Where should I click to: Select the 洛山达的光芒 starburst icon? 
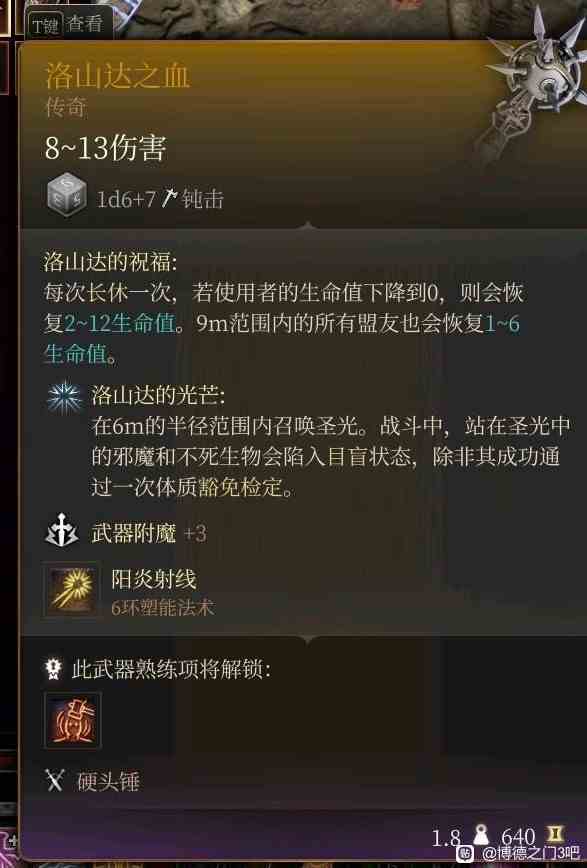(x=64, y=397)
